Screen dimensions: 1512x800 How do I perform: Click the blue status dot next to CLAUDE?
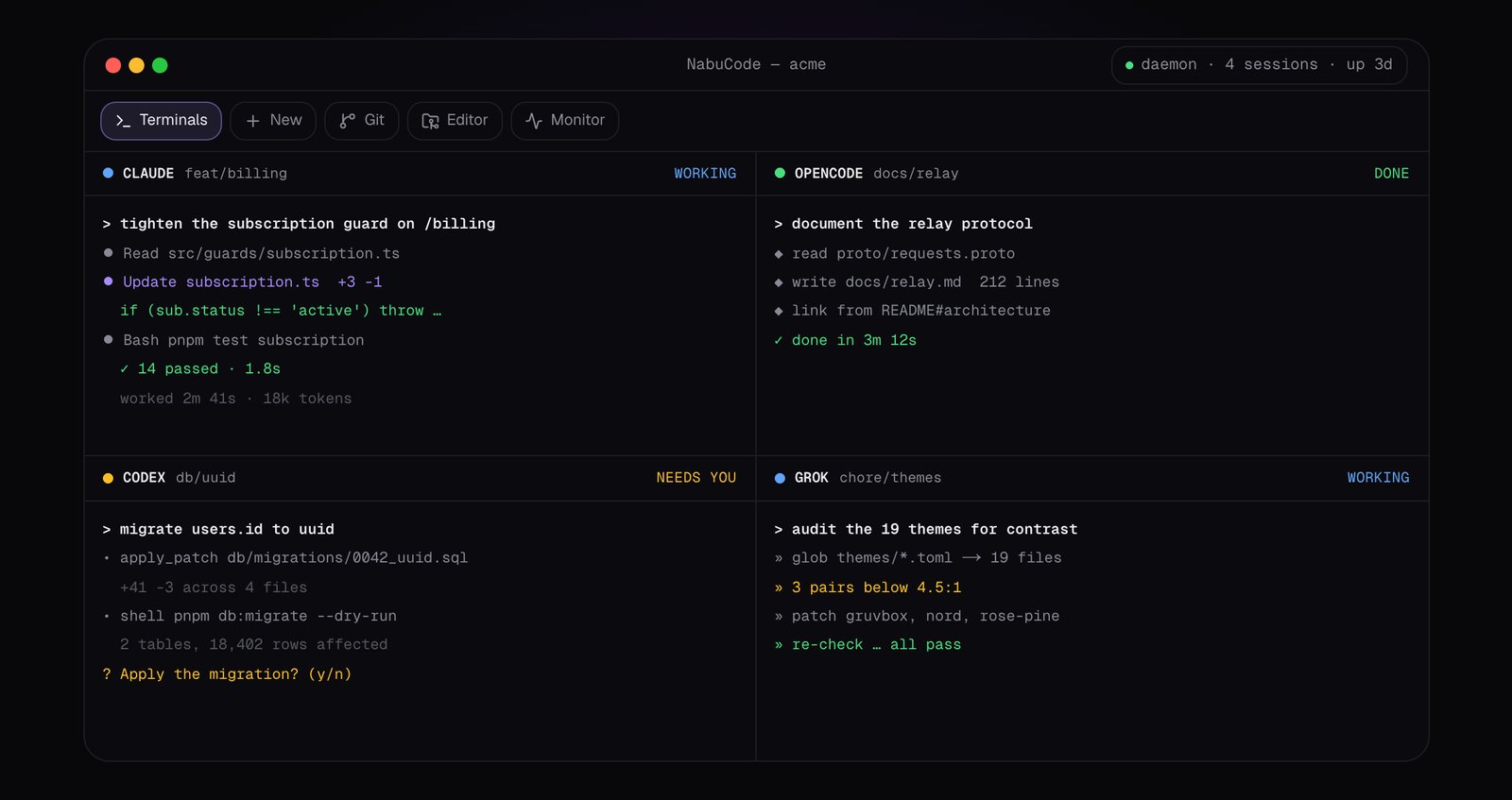pos(108,173)
